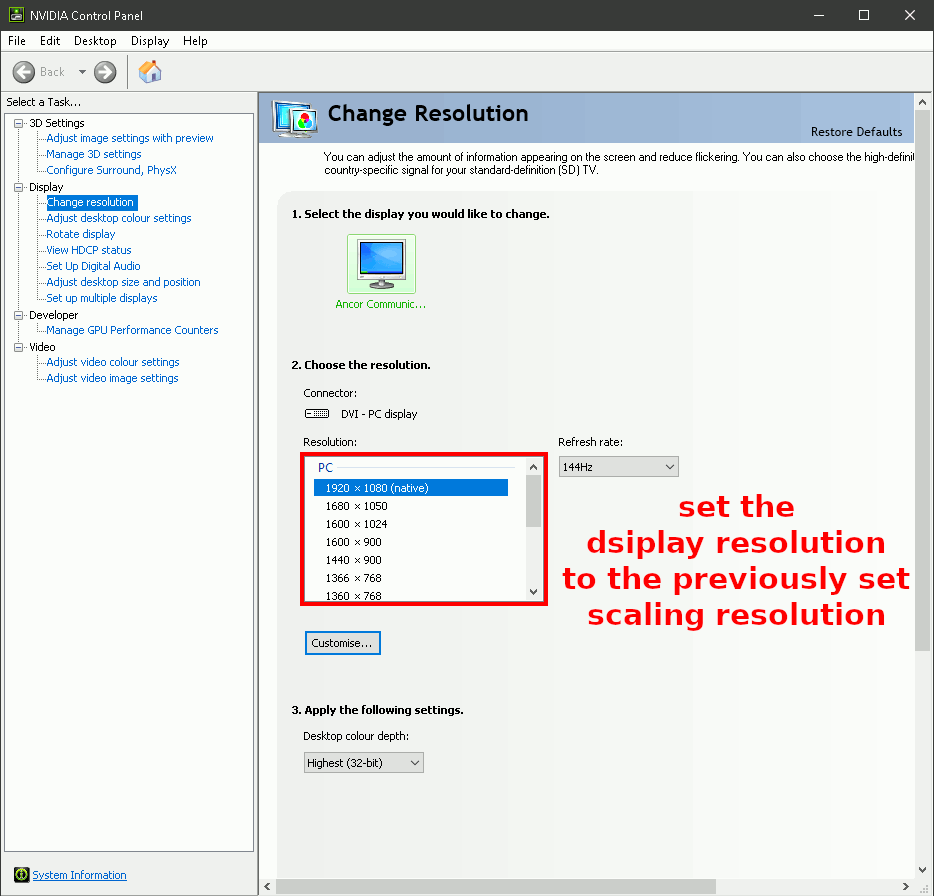Click main panel vertical scroll down arrow
The image size is (934, 896).
point(923,869)
